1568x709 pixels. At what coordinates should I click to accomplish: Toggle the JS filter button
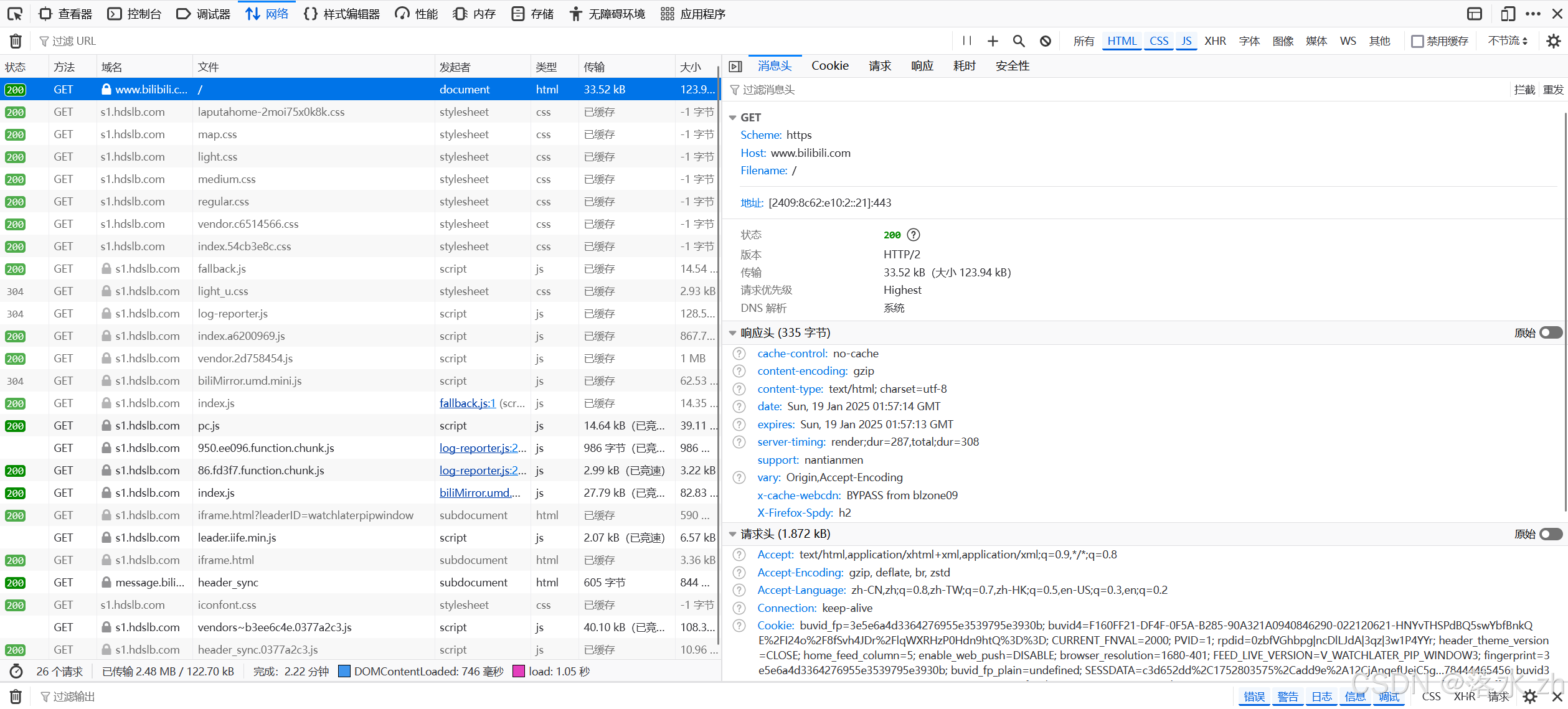(1186, 41)
